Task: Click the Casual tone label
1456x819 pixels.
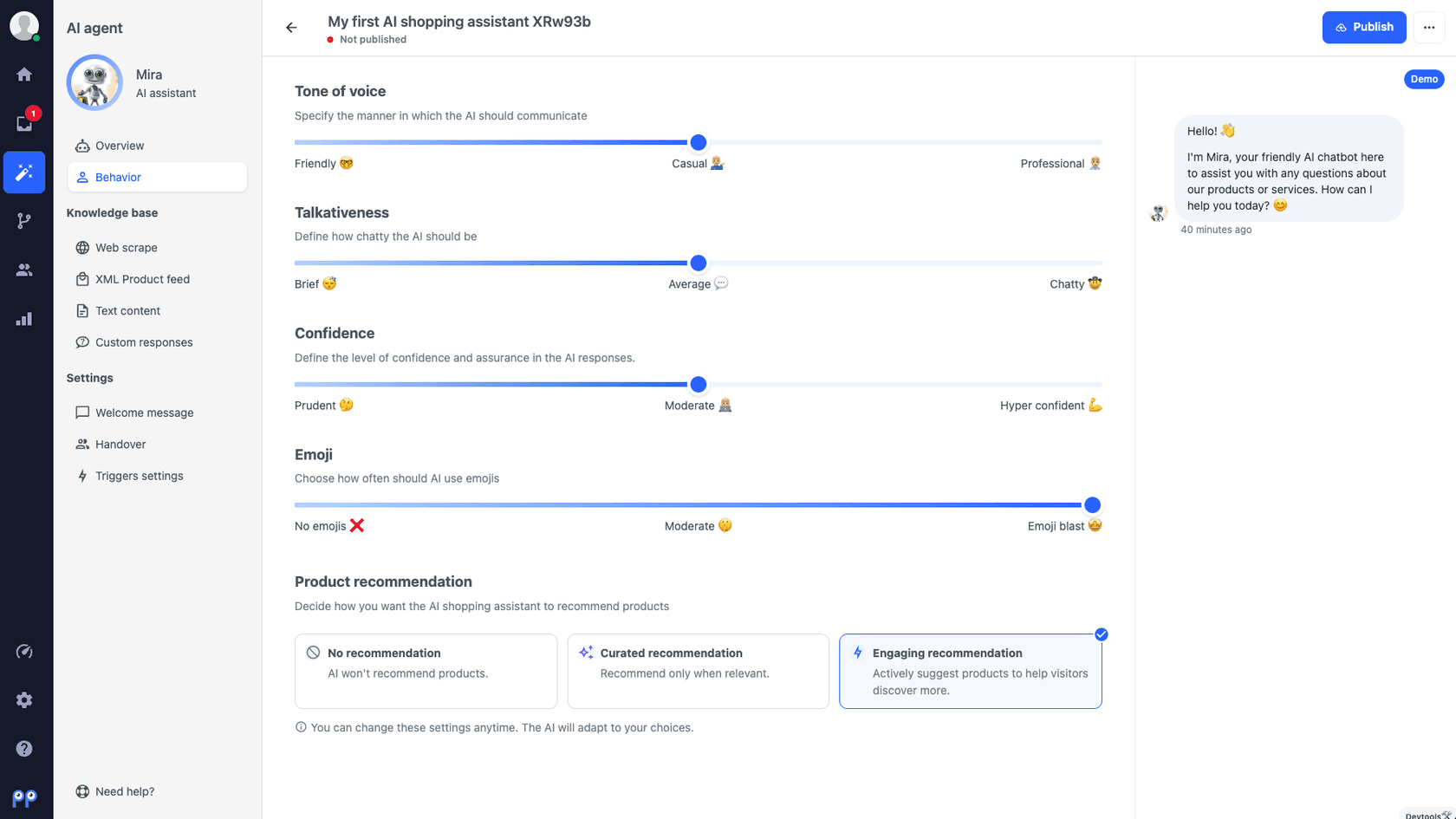Action: (698, 164)
